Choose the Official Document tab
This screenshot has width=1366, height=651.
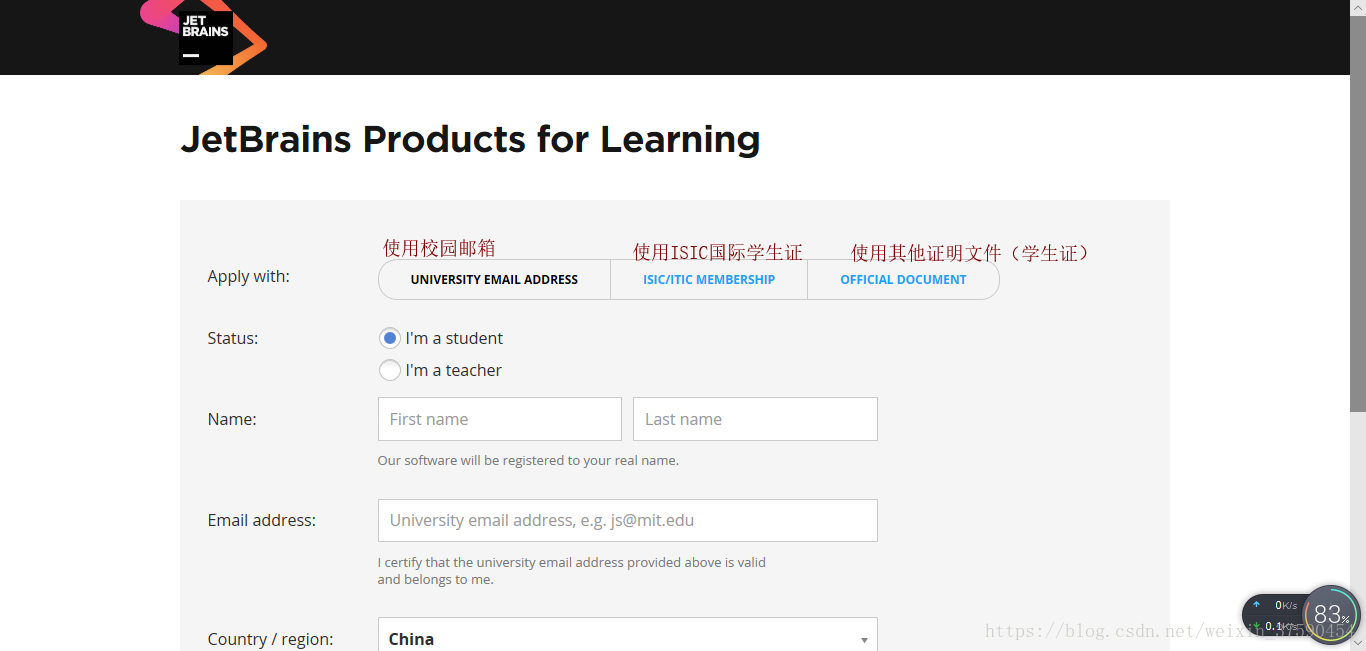(x=903, y=280)
